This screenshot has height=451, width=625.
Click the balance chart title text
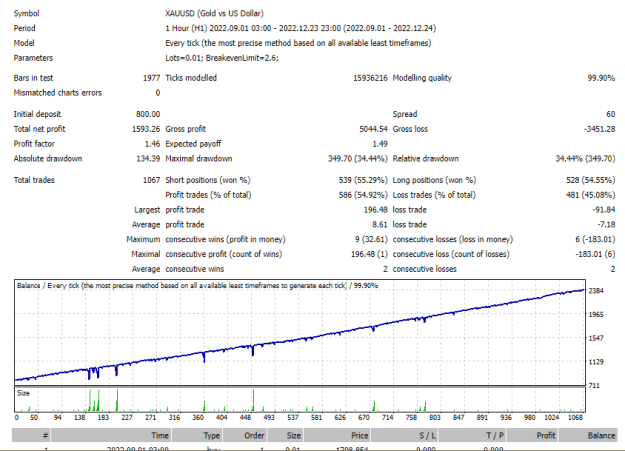click(x=197, y=286)
